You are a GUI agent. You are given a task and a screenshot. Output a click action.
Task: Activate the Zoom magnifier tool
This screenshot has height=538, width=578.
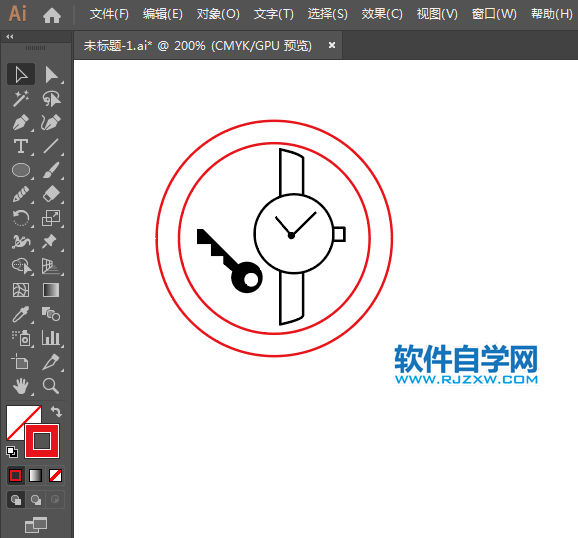(51, 386)
